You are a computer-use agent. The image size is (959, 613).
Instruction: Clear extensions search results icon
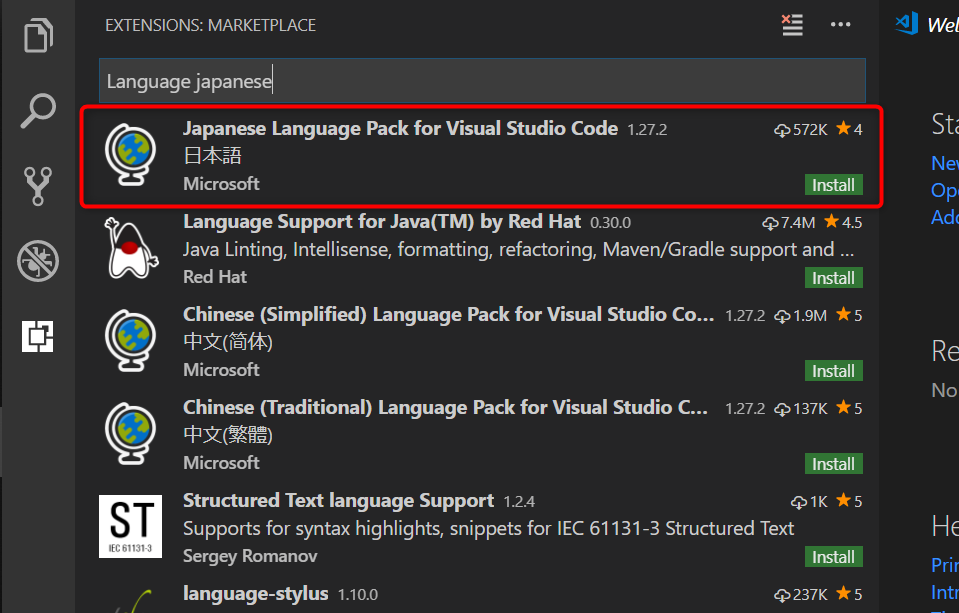792,25
